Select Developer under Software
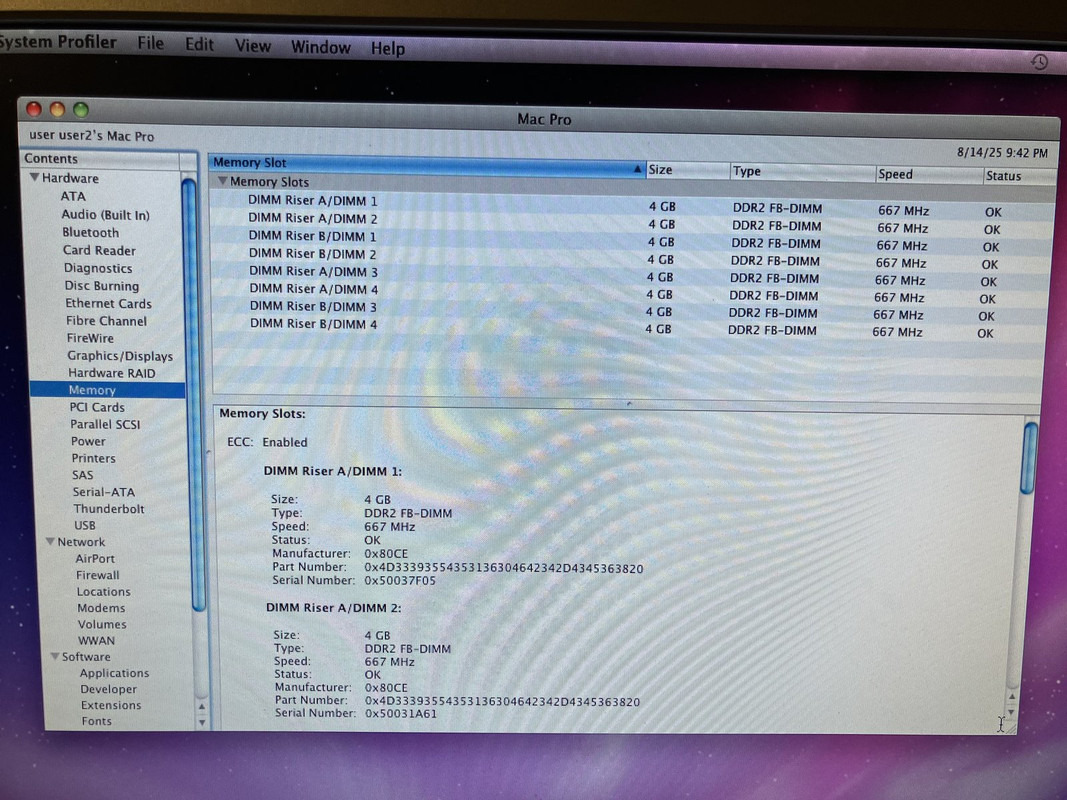The height and width of the screenshot is (800, 1067). (x=109, y=689)
